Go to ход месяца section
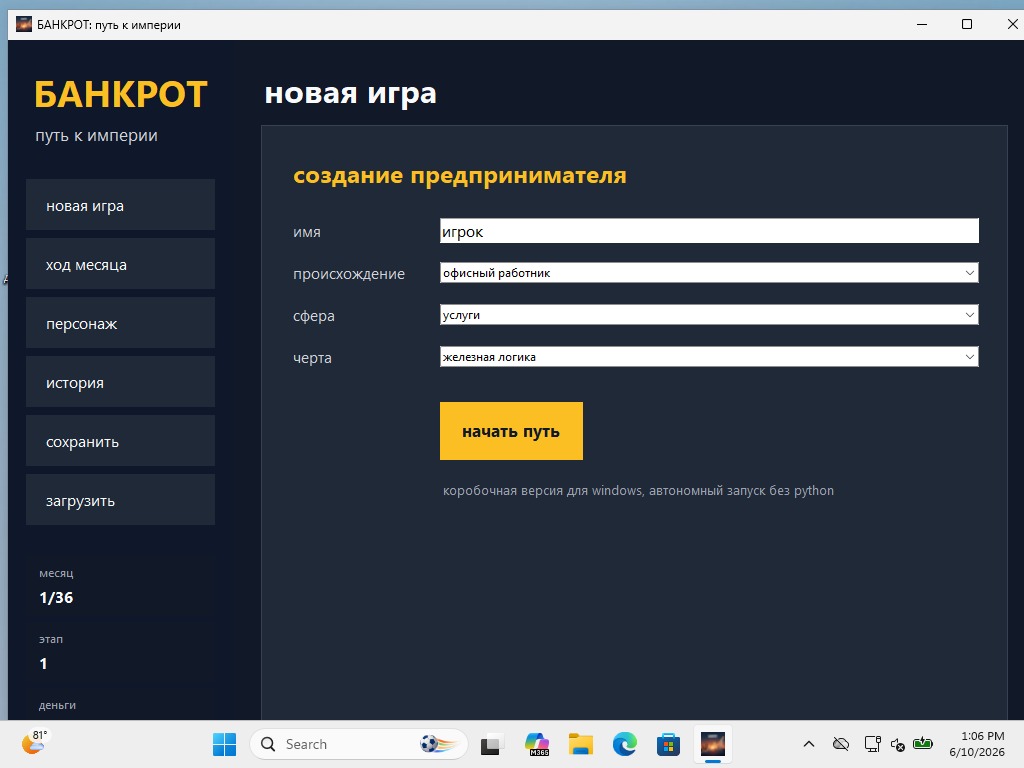Screen dimensions: 1024x768 click(x=120, y=264)
